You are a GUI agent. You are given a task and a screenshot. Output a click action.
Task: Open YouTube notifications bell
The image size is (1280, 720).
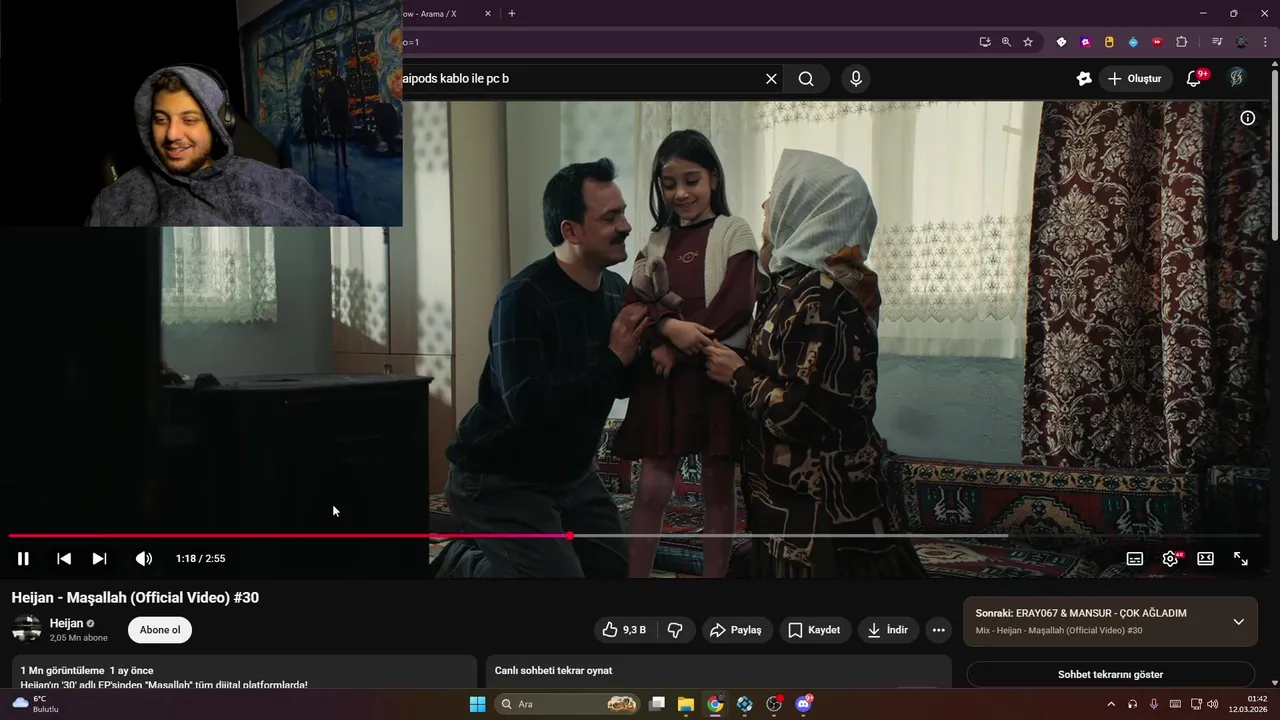click(x=1194, y=79)
